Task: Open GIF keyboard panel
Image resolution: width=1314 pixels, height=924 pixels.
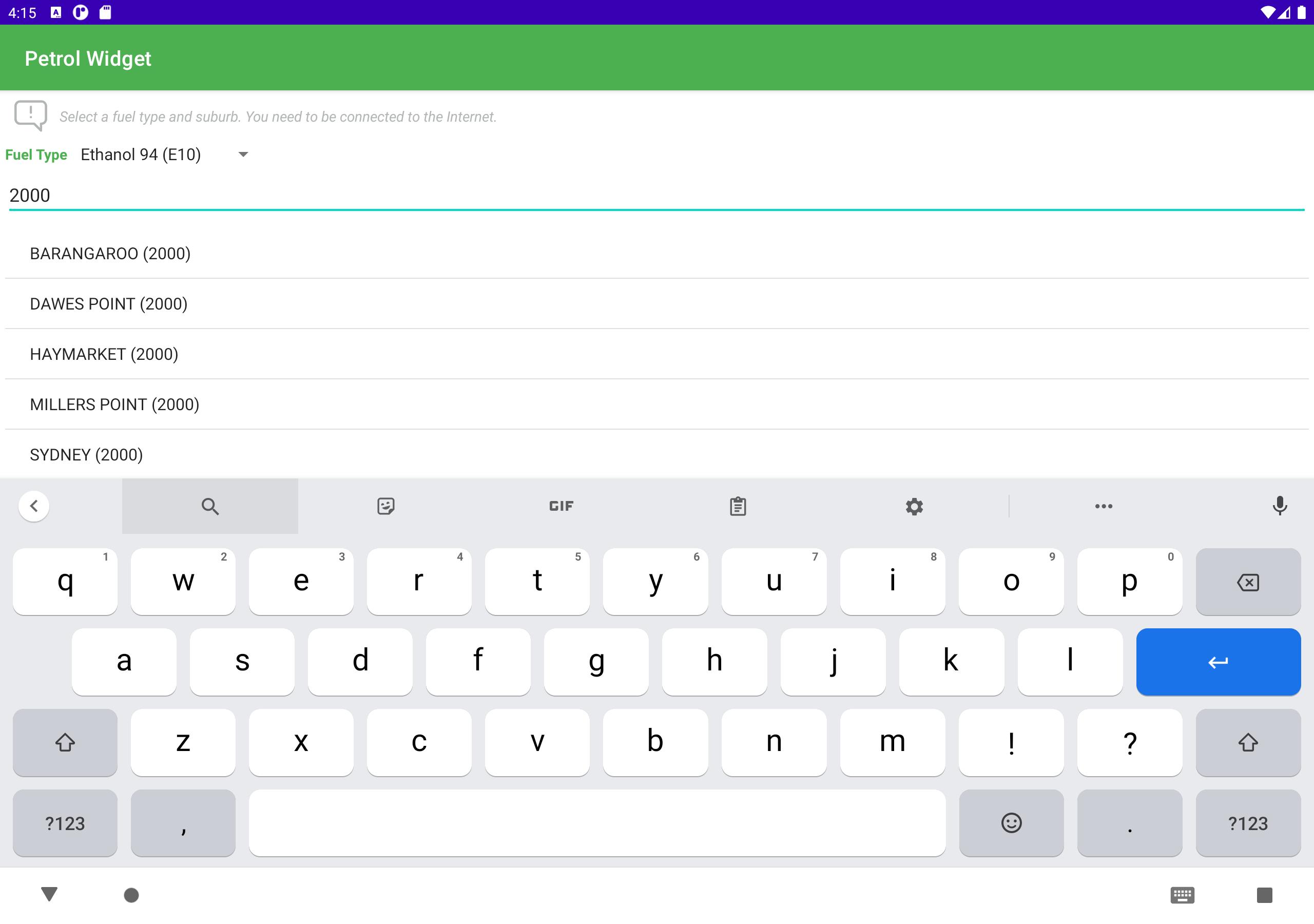Action: (x=561, y=506)
